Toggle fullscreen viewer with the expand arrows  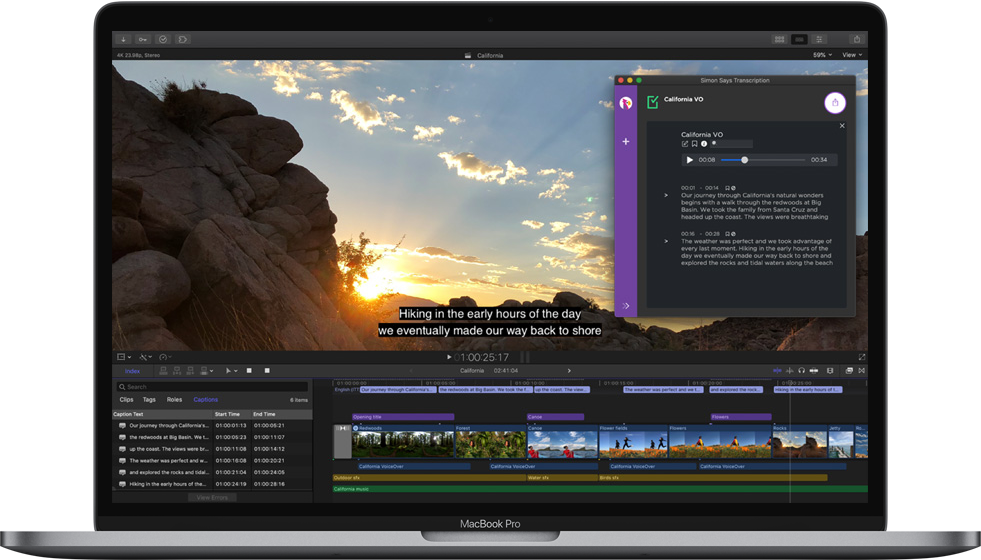pyautogui.click(x=861, y=357)
